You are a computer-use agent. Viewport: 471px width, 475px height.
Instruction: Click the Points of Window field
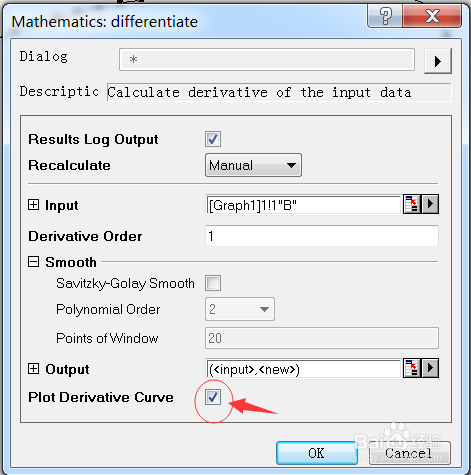(322, 338)
